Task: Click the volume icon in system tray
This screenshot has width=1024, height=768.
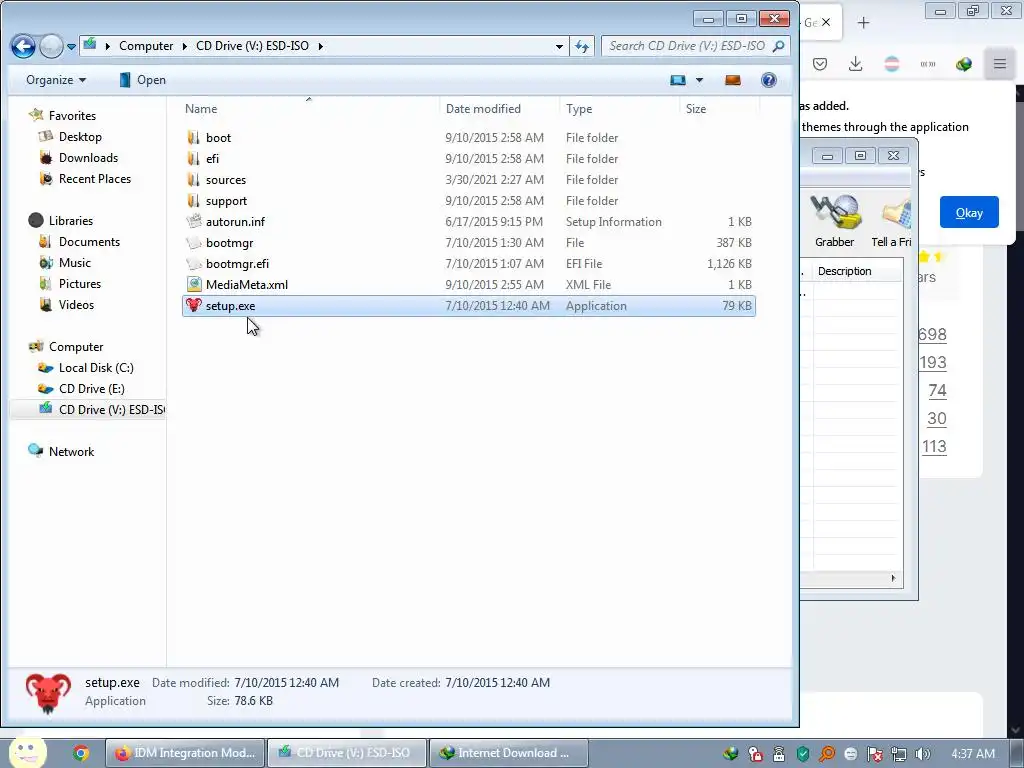Action: click(x=923, y=754)
